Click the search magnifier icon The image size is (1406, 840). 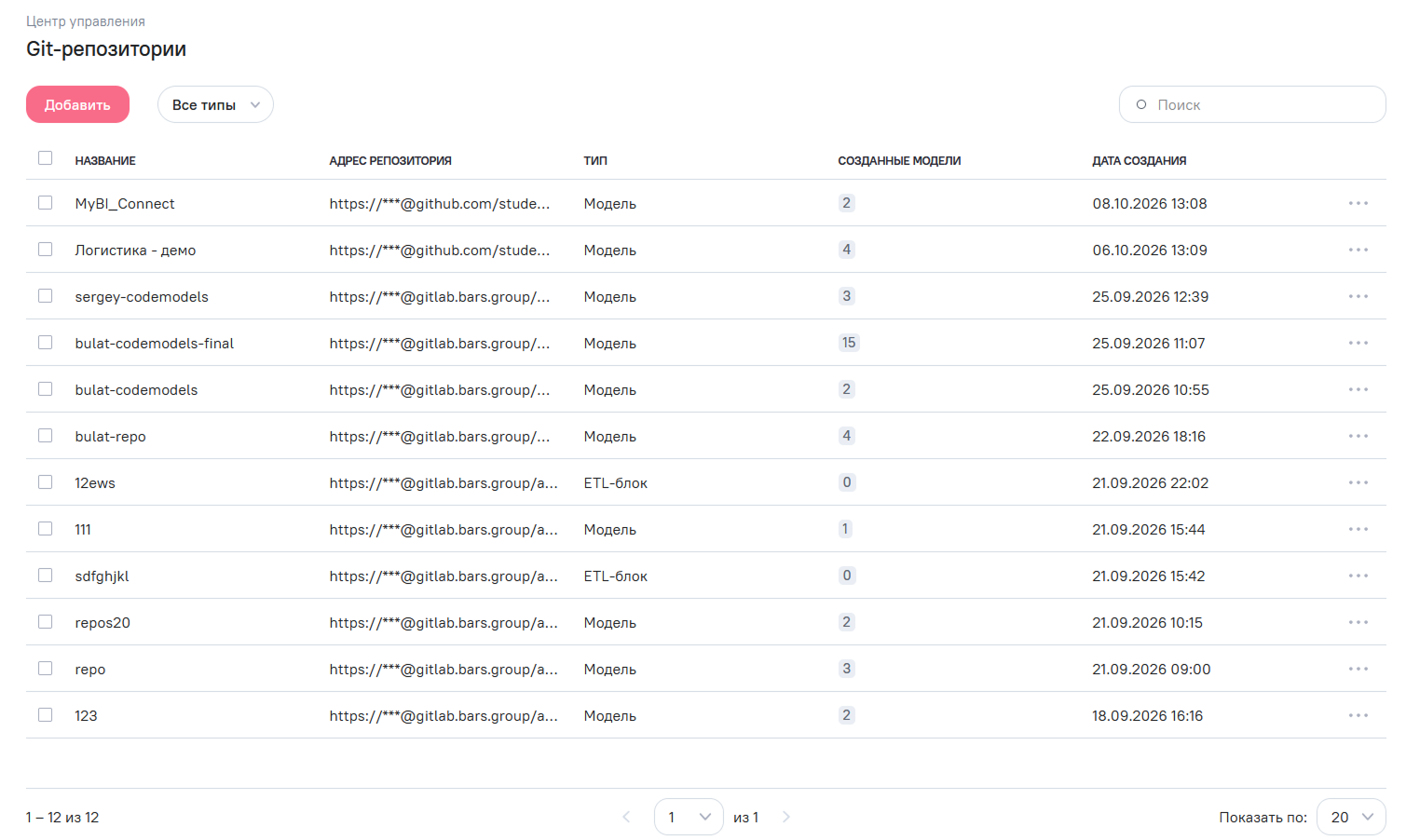[x=1141, y=104]
